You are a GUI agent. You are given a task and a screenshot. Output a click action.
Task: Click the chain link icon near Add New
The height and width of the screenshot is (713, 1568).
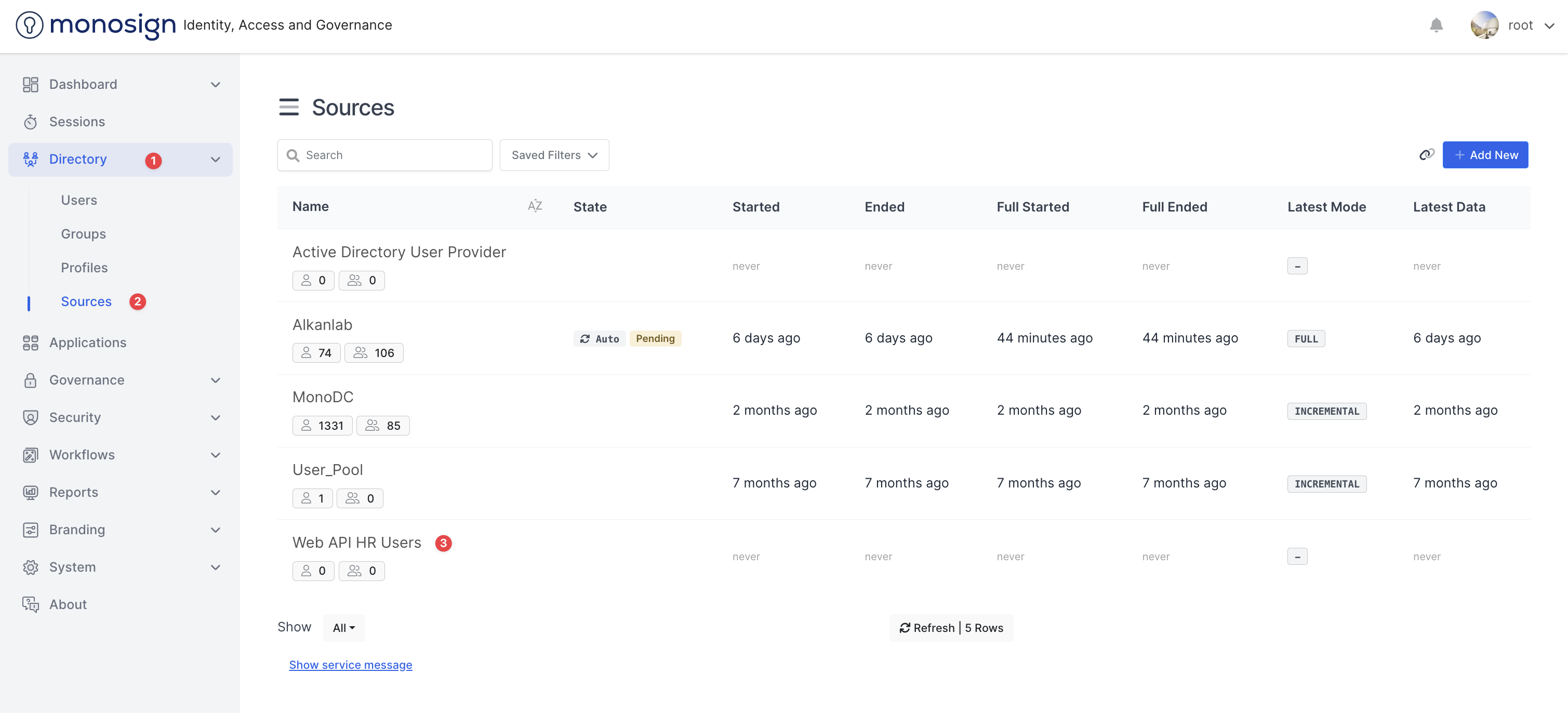coord(1426,155)
